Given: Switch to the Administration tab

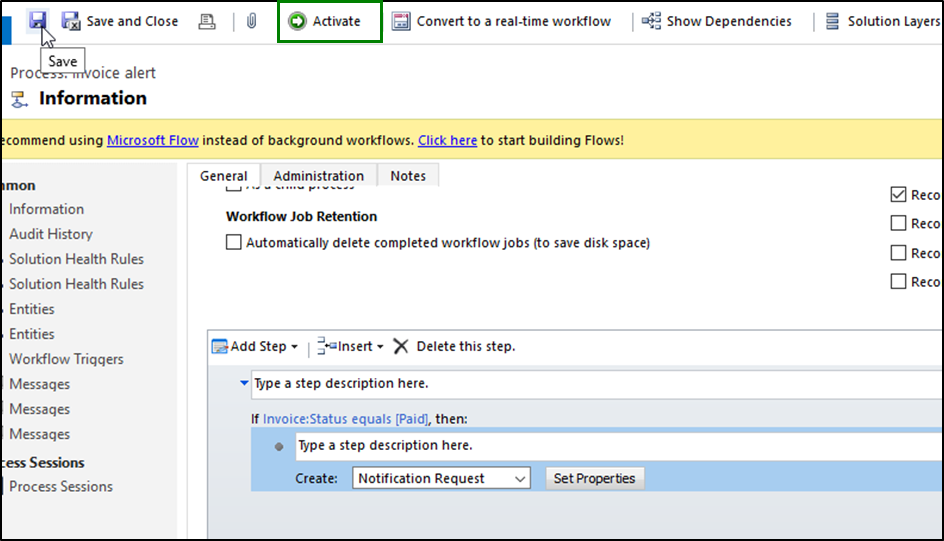Looking at the screenshot, I should point(318,176).
